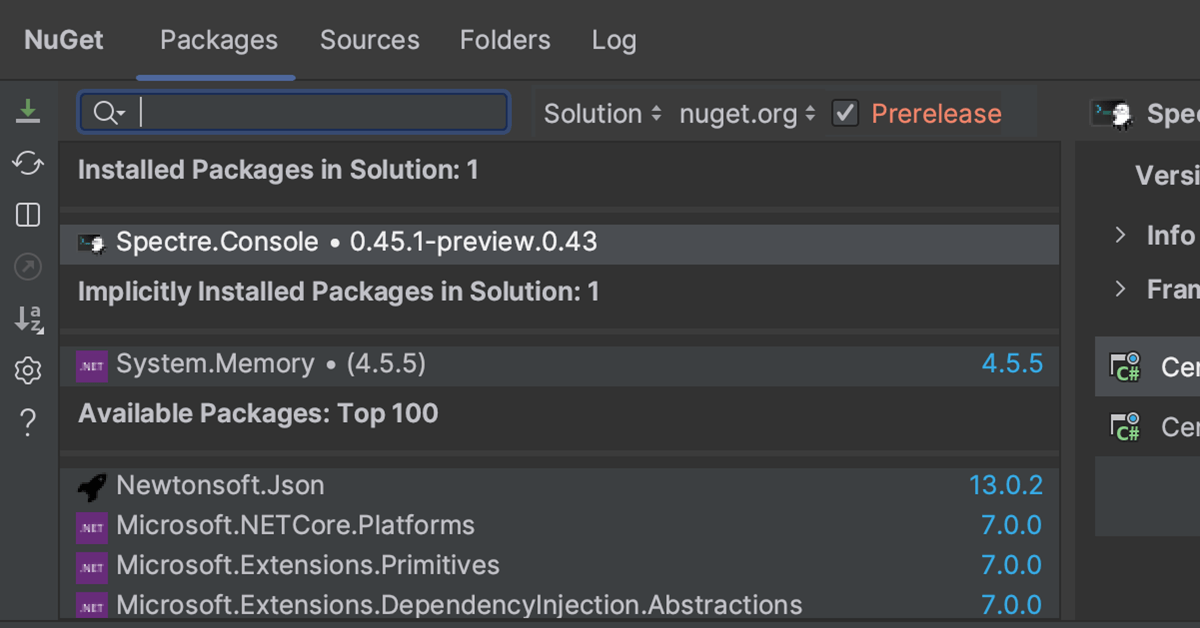1200x628 pixels.
Task: Click System.Memory version 4.5.5 link
Action: (1012, 364)
